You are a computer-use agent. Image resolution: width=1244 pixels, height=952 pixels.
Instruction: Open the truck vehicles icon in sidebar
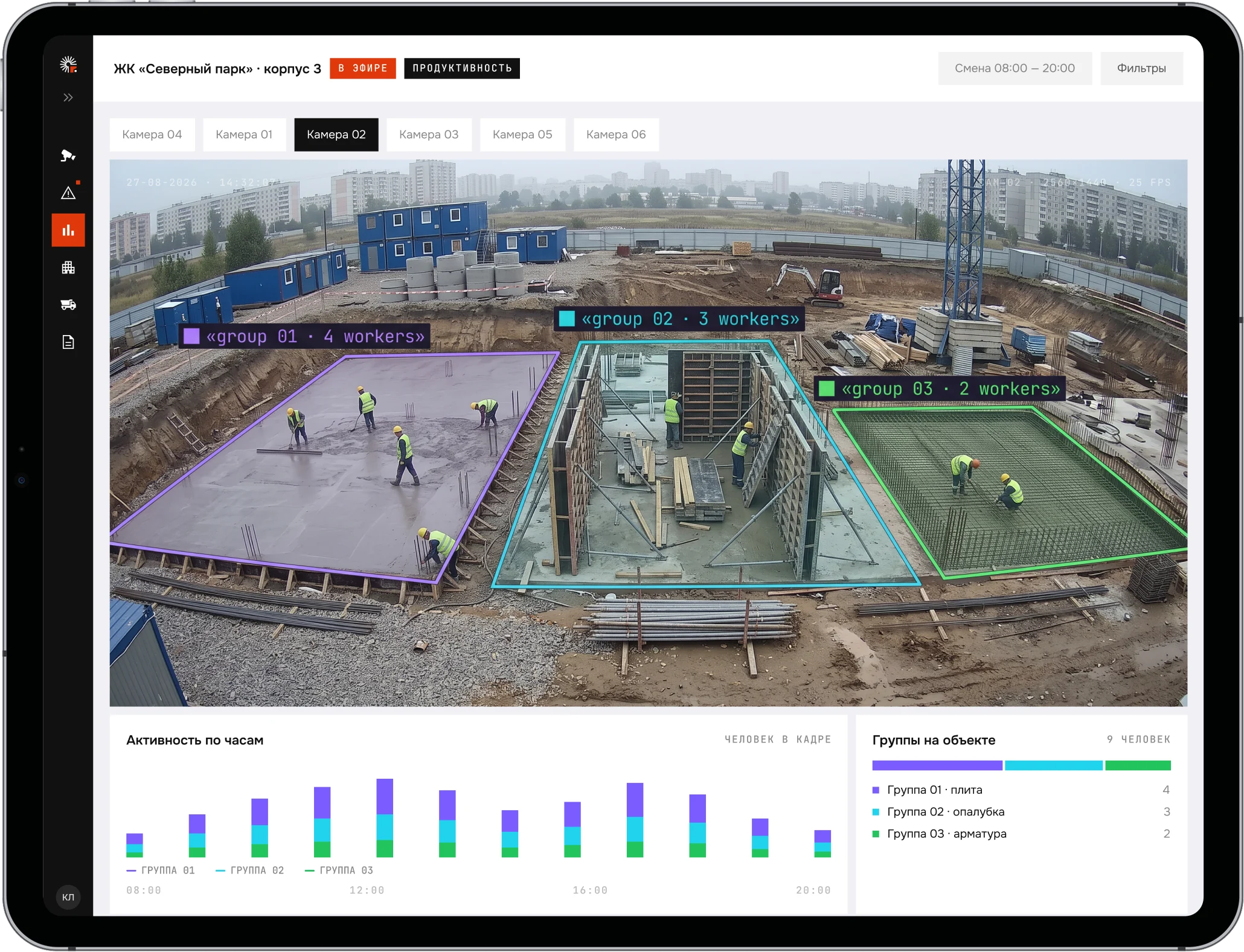coord(68,305)
